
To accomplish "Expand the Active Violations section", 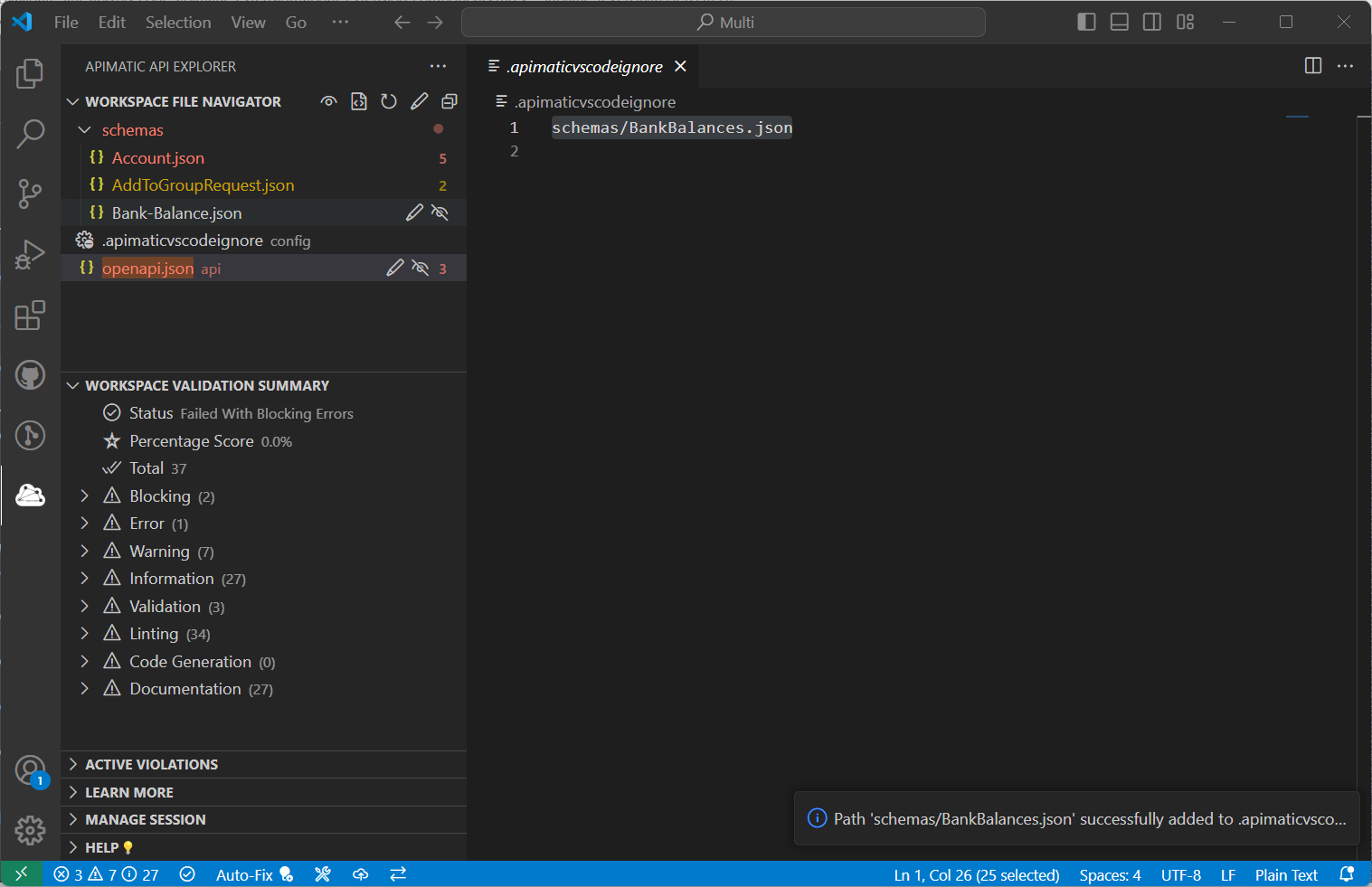I will click(x=263, y=765).
